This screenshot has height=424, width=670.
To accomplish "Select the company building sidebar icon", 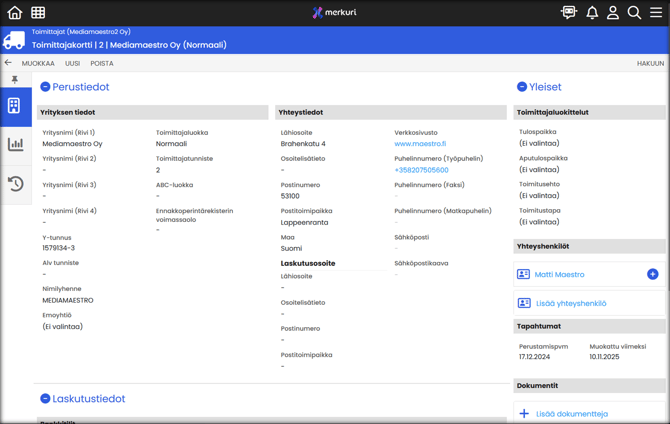I will (x=15, y=106).
